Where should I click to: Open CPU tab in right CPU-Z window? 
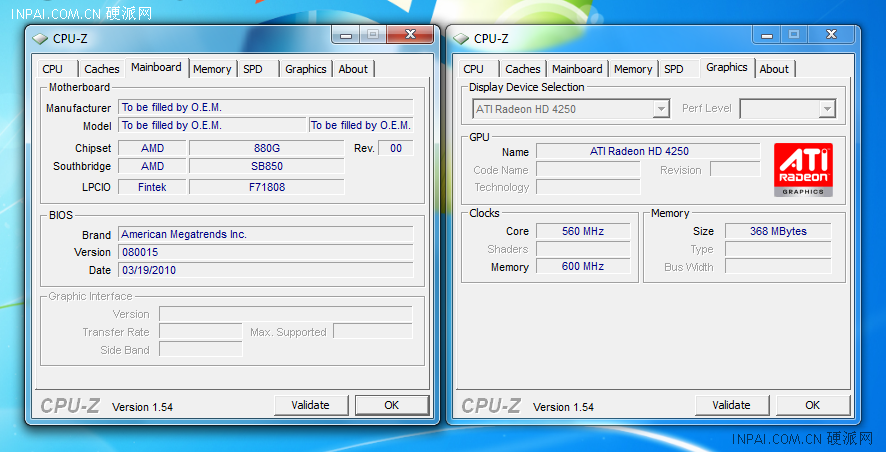click(474, 69)
